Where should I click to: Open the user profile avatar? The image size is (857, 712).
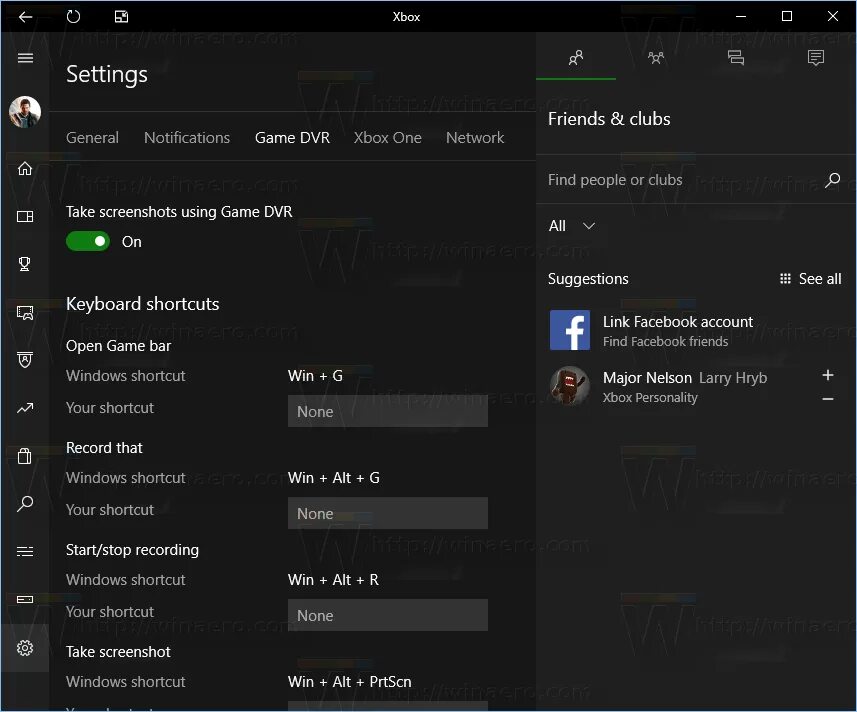[25, 111]
